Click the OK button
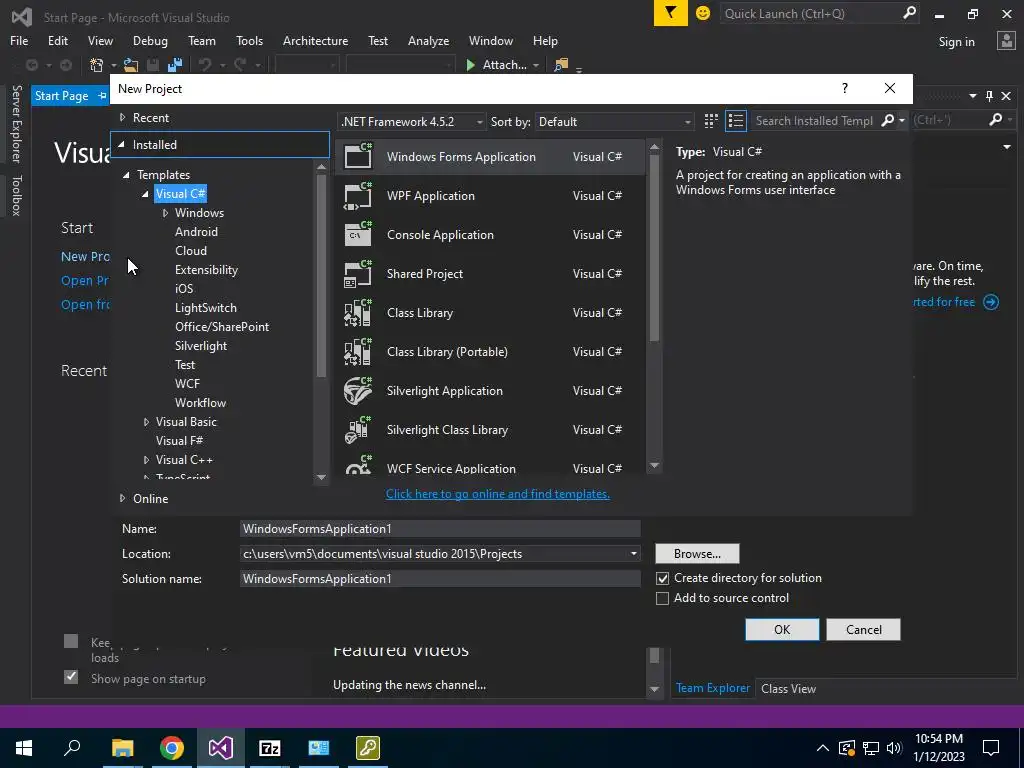This screenshot has height=768, width=1024. click(782, 630)
